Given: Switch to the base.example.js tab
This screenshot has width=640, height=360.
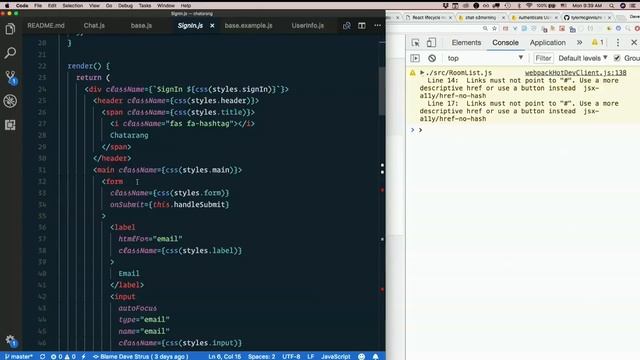Looking at the screenshot, I should [248, 25].
